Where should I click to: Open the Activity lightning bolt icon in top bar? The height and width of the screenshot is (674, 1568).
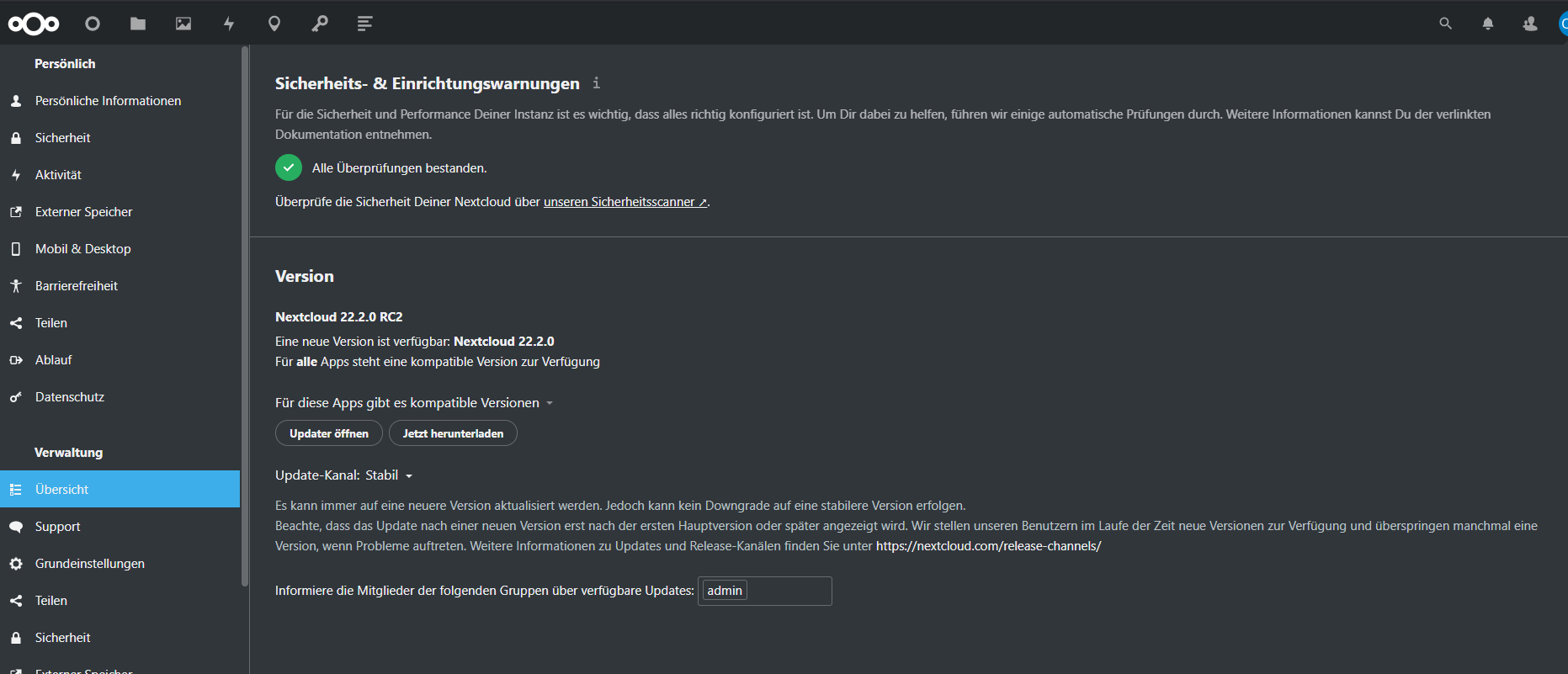[x=229, y=24]
